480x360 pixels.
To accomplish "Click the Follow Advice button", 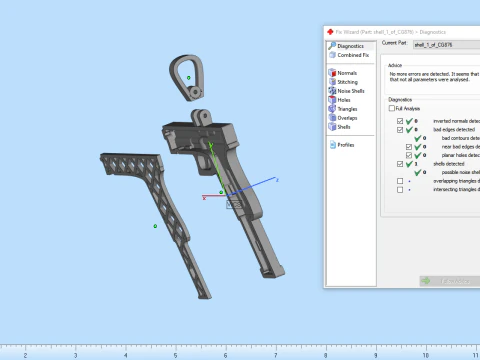I will [x=450, y=281].
